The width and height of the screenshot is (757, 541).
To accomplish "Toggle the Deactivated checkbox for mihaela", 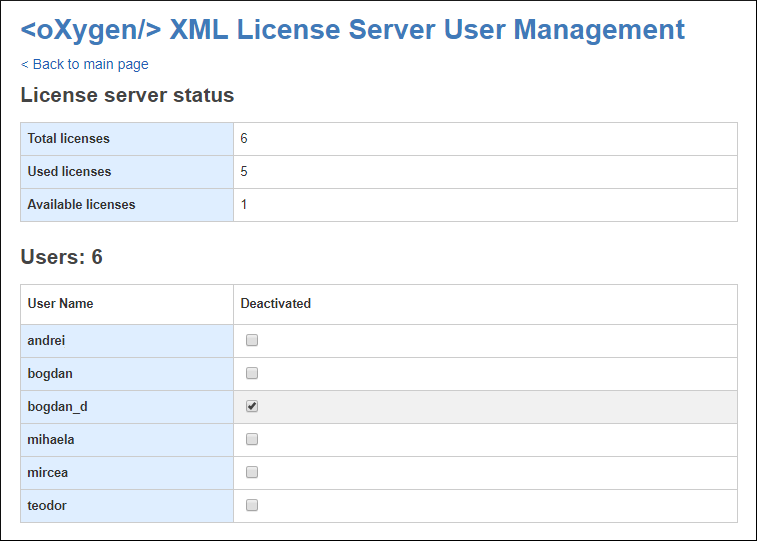I will coord(252,439).
